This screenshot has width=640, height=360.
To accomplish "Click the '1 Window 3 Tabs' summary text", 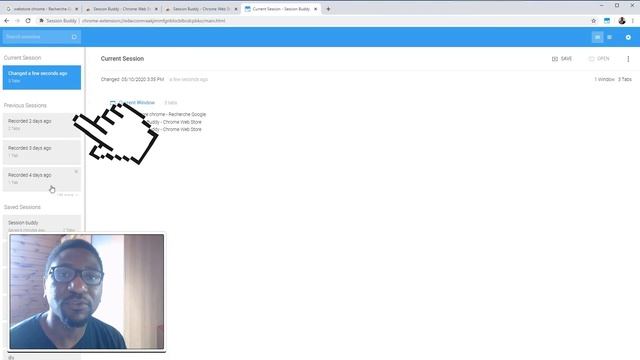I will click(613, 79).
